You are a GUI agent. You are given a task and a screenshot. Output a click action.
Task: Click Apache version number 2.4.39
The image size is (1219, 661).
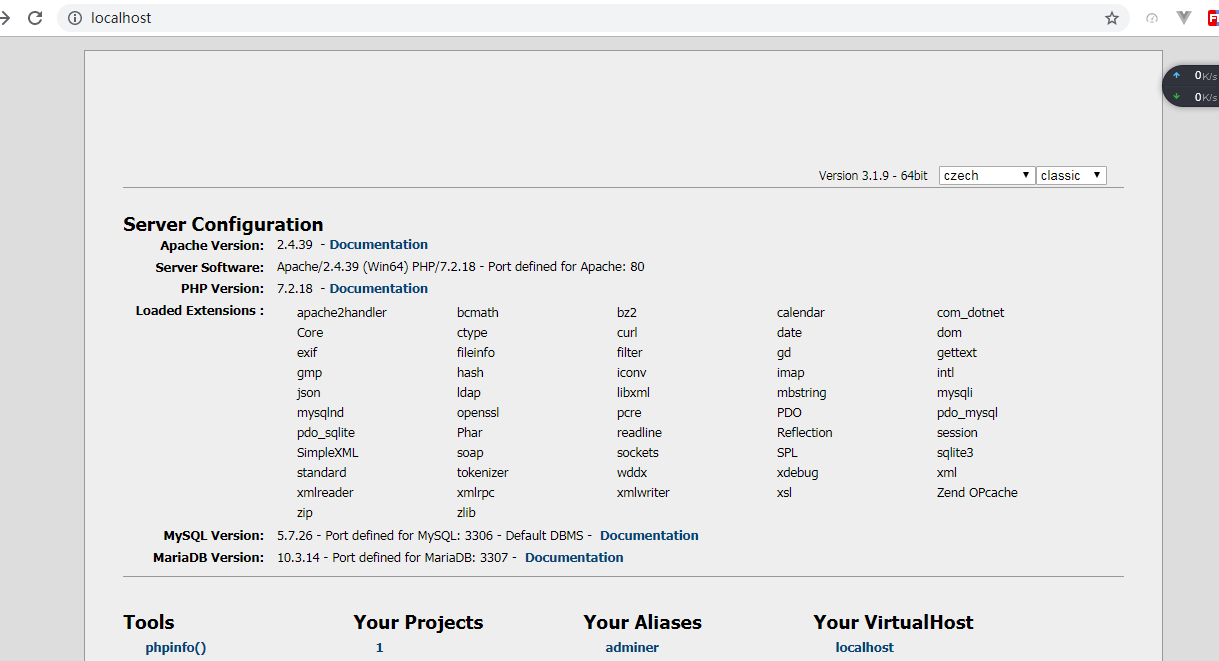coord(295,245)
